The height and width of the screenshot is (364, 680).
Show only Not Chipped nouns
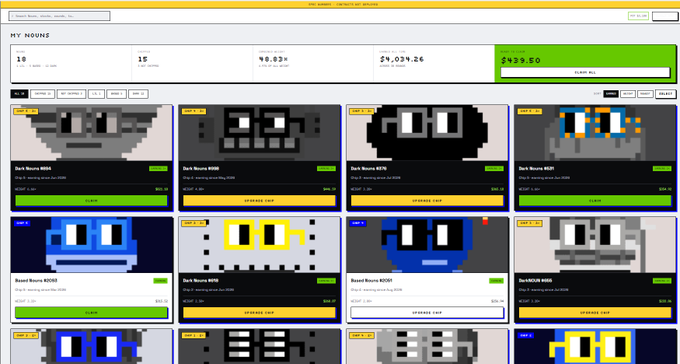click(72, 94)
